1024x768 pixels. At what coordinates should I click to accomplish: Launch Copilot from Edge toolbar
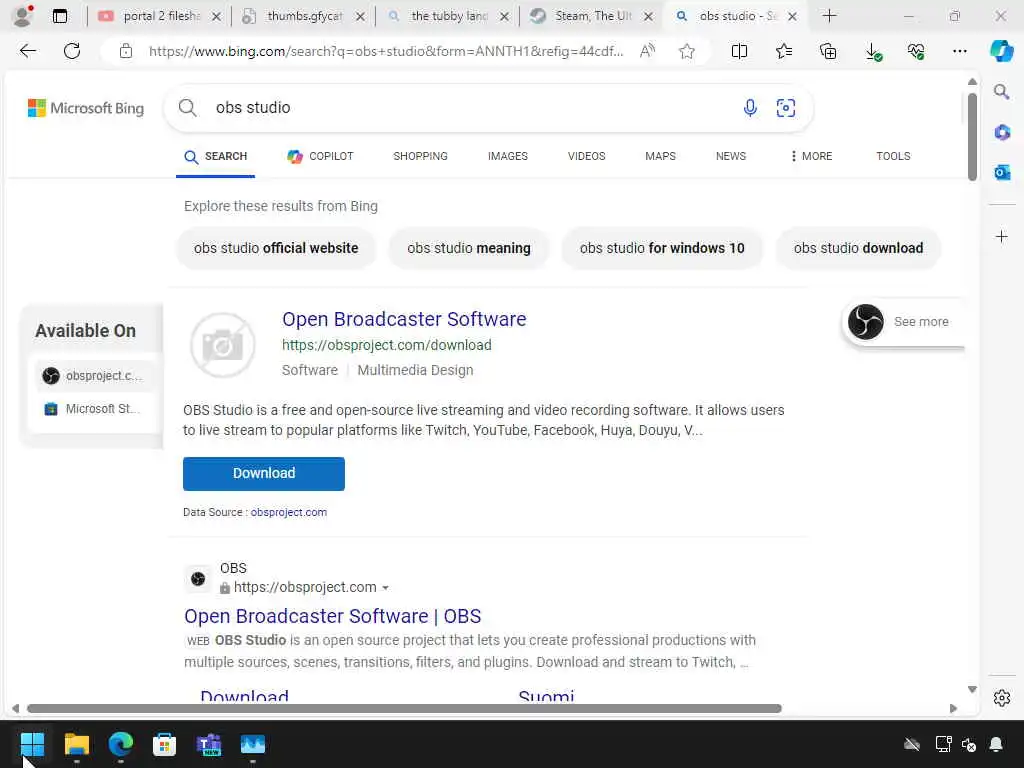click(x=1002, y=51)
